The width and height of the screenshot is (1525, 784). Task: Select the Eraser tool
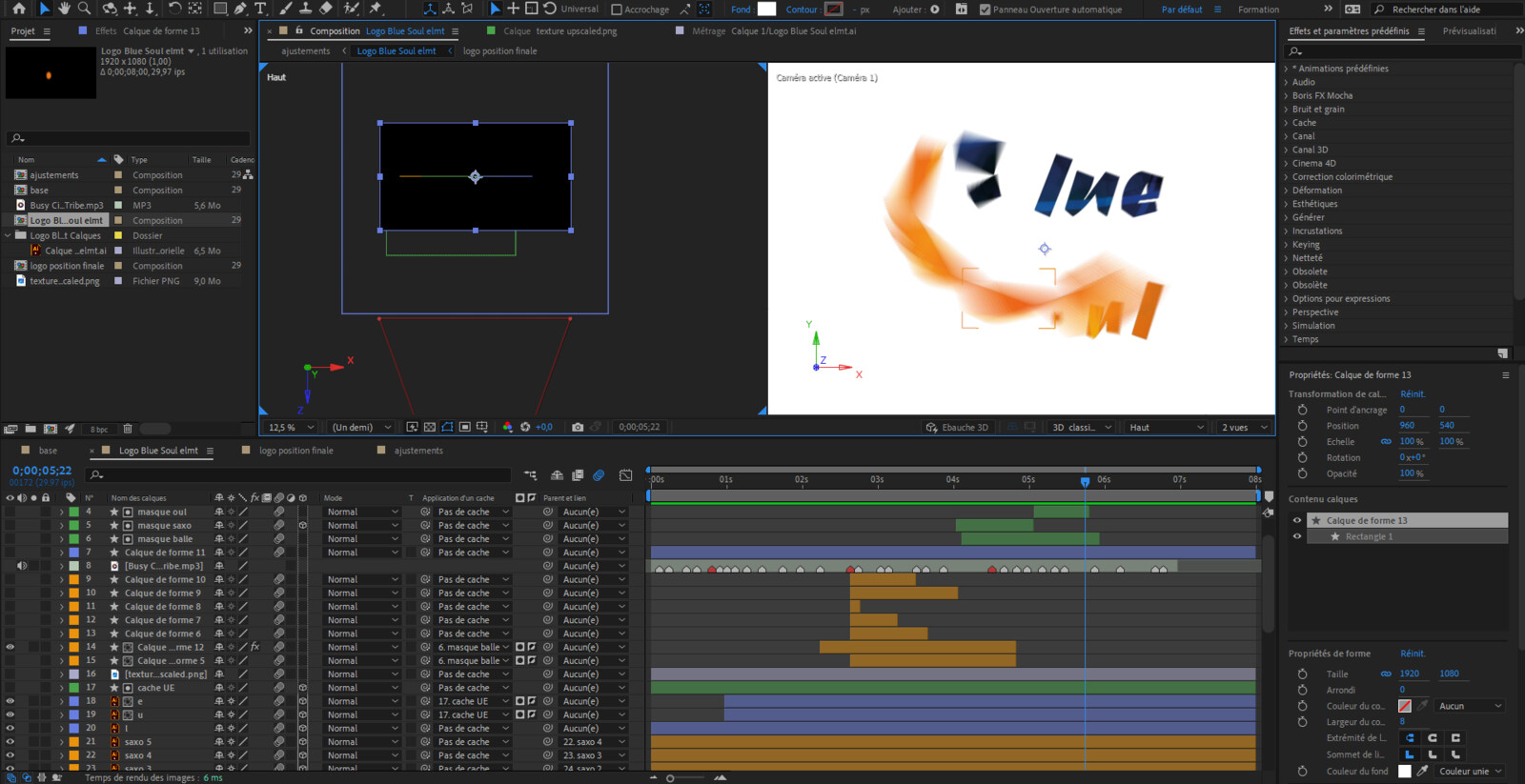tap(326, 9)
